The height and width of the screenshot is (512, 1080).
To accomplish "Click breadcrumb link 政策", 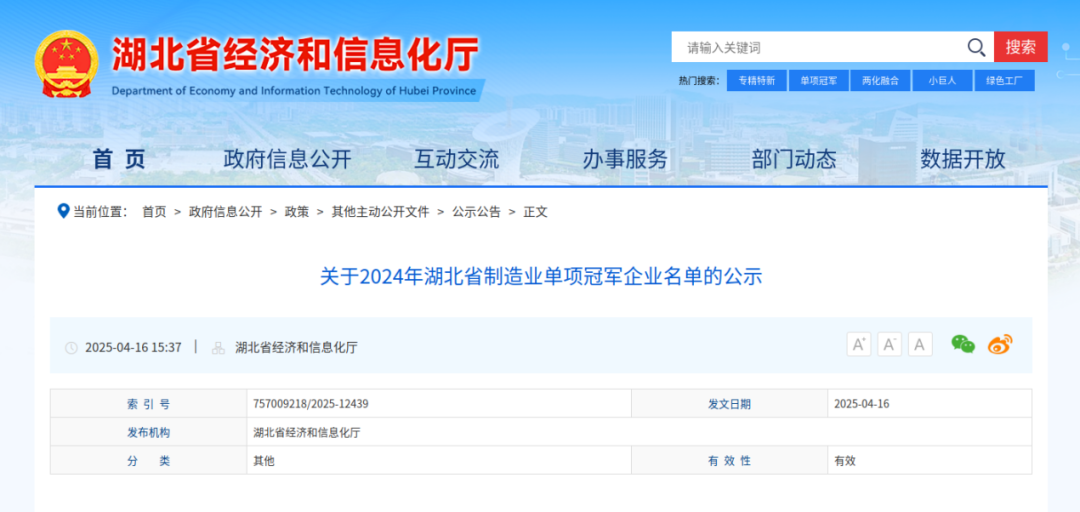I will point(297,212).
